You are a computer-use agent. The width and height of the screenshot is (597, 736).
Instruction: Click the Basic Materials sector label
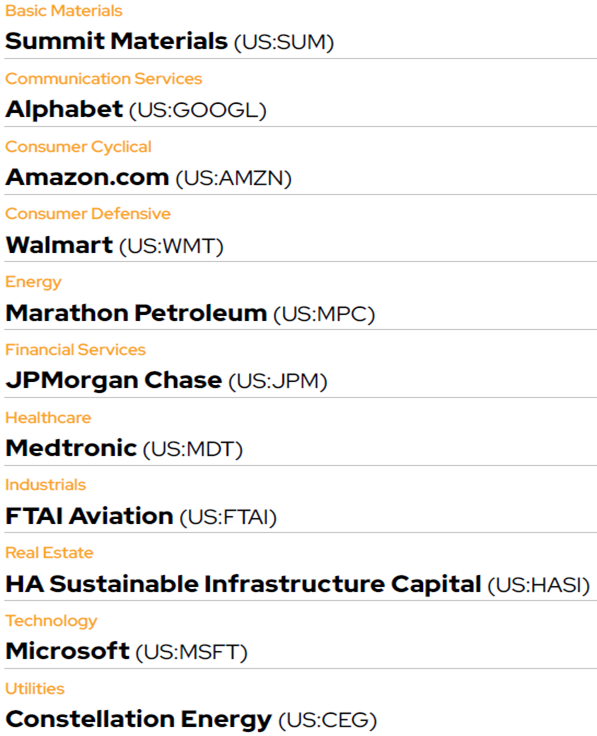tap(64, 11)
